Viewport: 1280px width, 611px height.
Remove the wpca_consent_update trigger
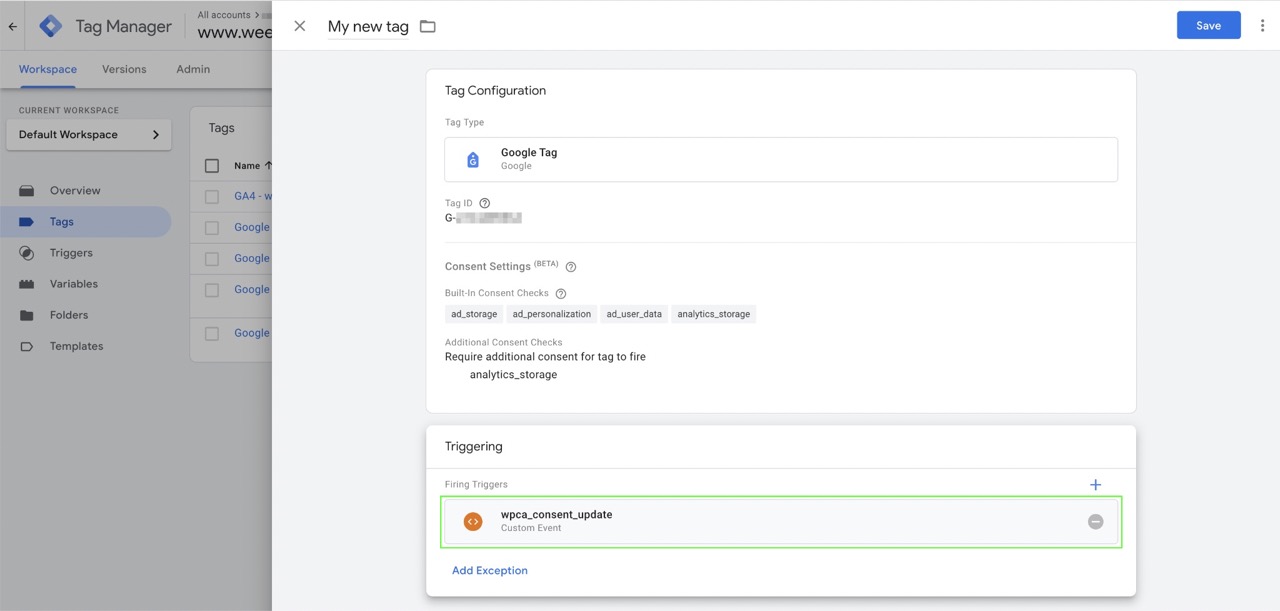[1095, 521]
